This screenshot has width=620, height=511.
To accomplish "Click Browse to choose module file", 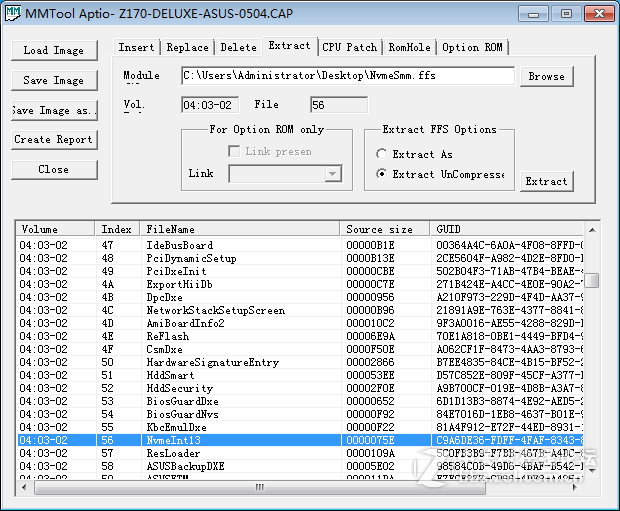I will tap(546, 76).
